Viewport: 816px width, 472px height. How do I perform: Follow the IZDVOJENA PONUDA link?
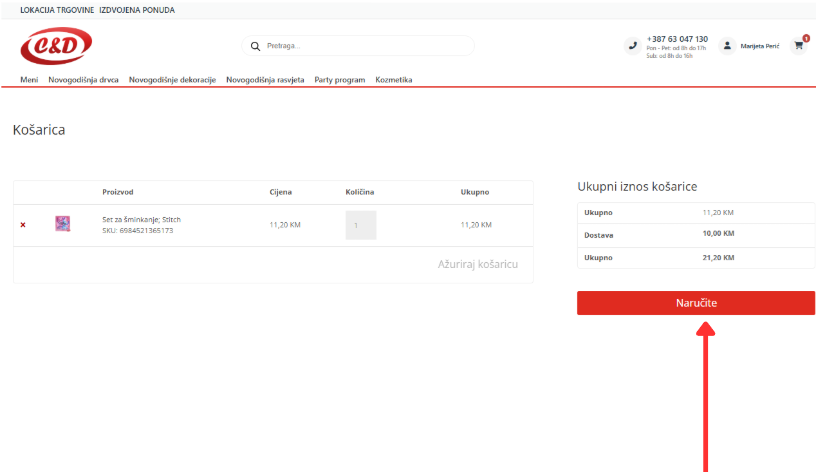[x=136, y=10]
